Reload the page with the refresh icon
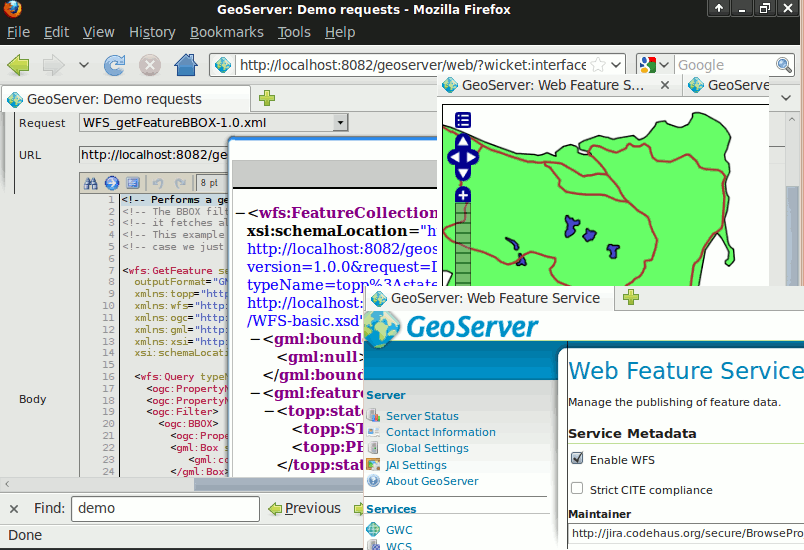This screenshot has height=550, width=804. [115, 65]
